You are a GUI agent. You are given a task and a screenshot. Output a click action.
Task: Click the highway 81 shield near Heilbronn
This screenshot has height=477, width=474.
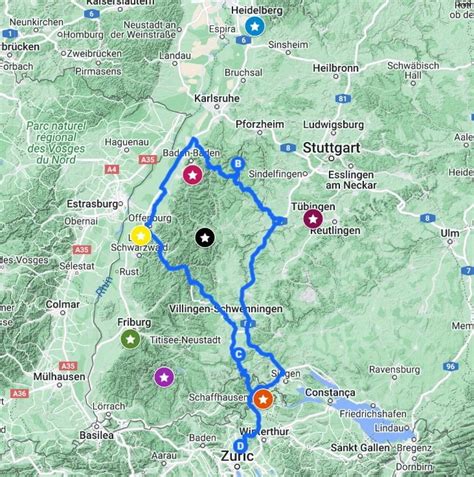[x=342, y=99]
